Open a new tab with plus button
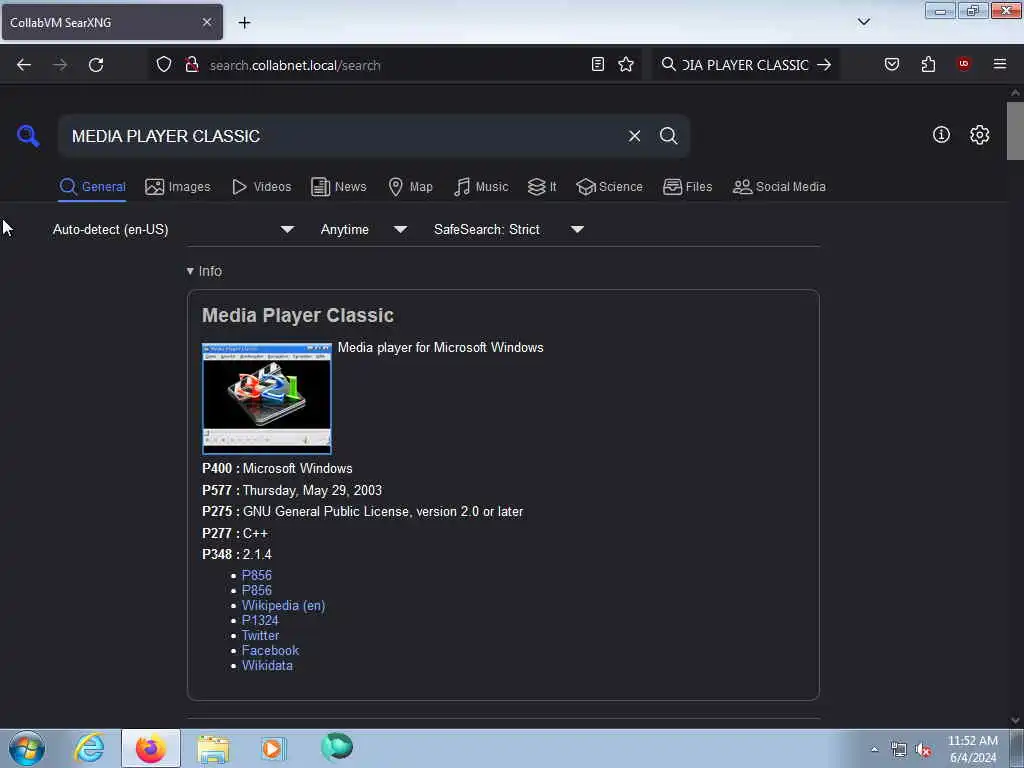 [244, 23]
